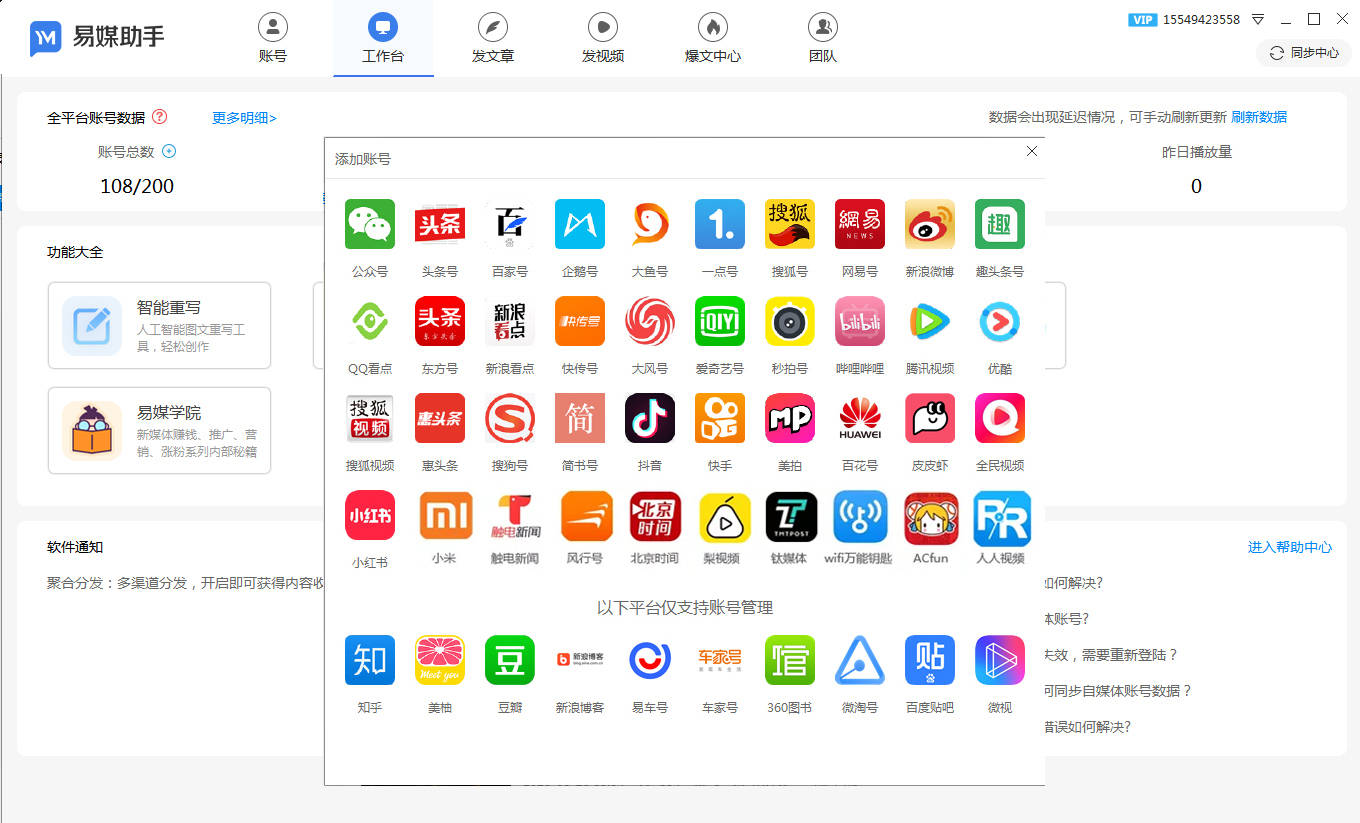This screenshot has height=823, width=1360.
Task: Select the 皮皮虾 platform icon
Action: point(930,418)
